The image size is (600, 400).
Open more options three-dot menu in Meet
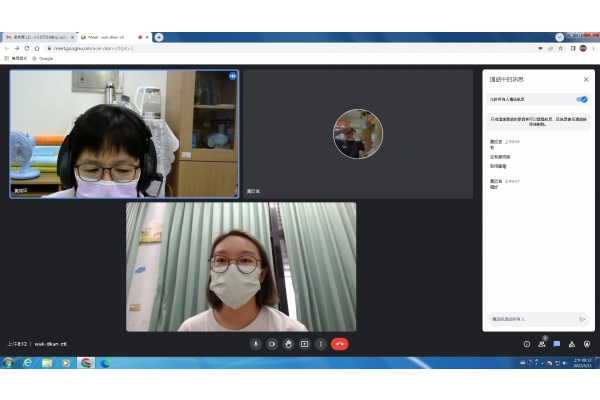pyautogui.click(x=321, y=344)
